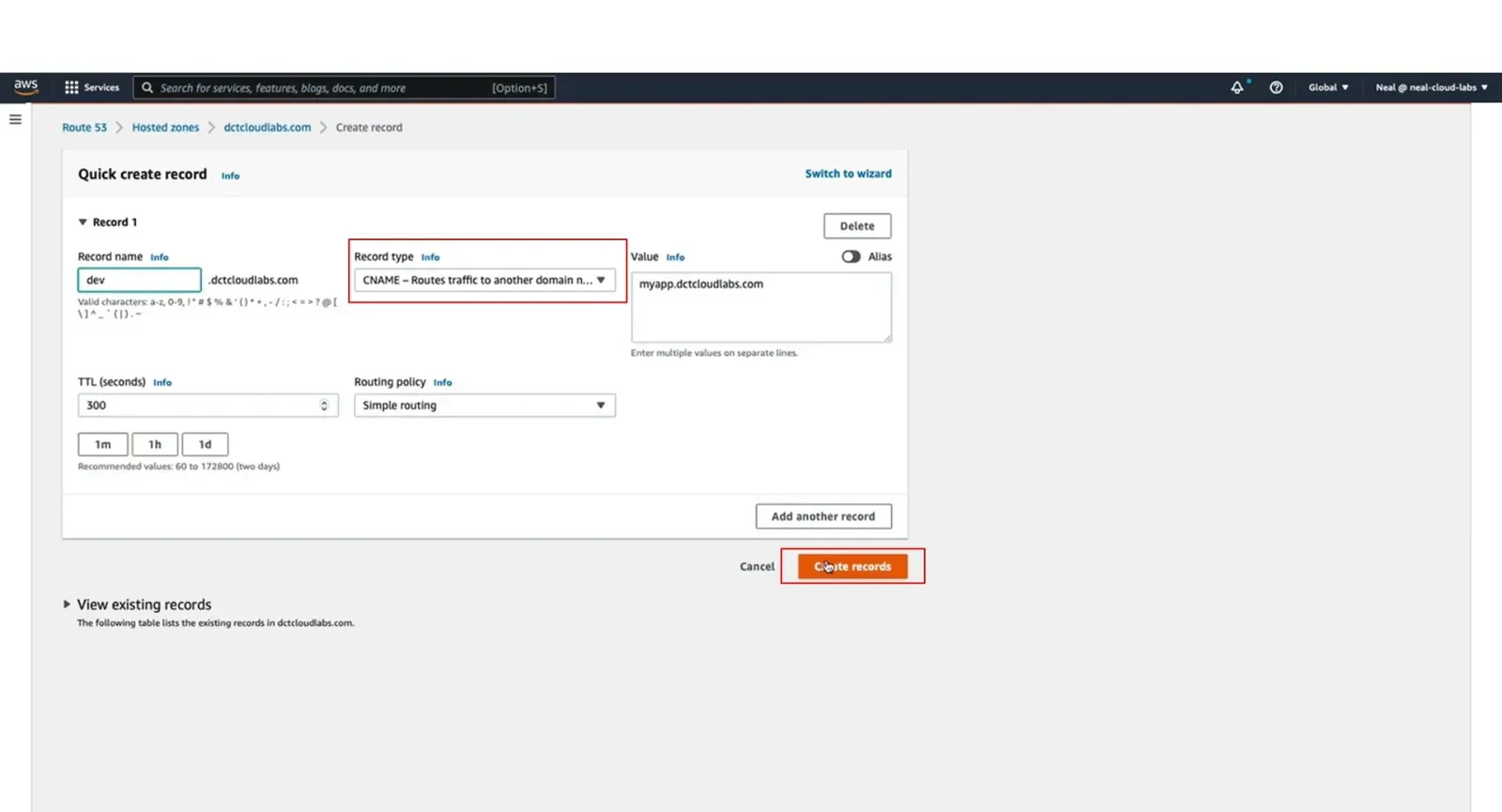The width and height of the screenshot is (1502, 812).
Task: Open the Record type CNAME dropdown
Action: coord(484,280)
